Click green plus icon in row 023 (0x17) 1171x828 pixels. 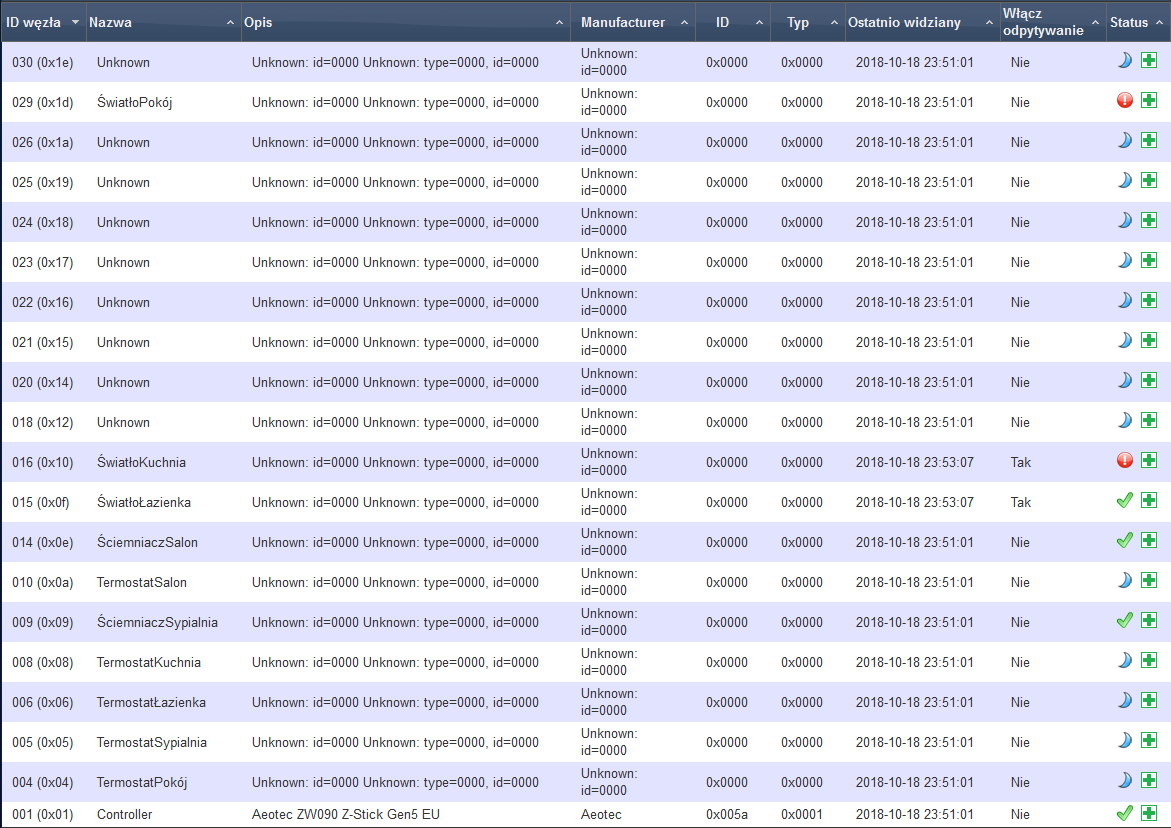tap(1149, 260)
